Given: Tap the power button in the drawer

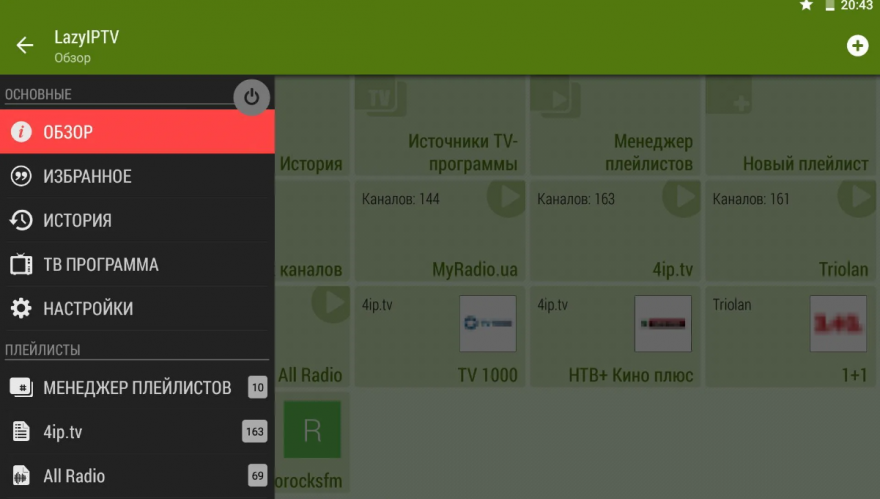Looking at the screenshot, I should (x=251, y=97).
